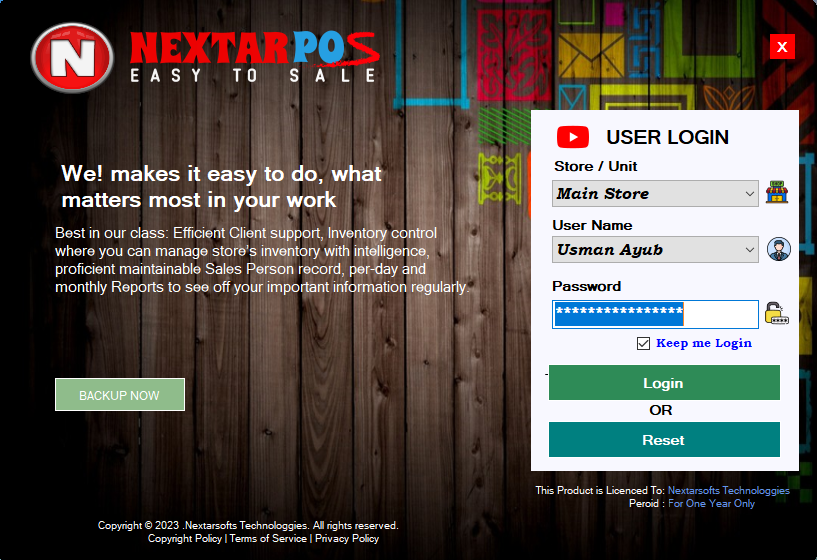Close the login window with red X

[782, 47]
